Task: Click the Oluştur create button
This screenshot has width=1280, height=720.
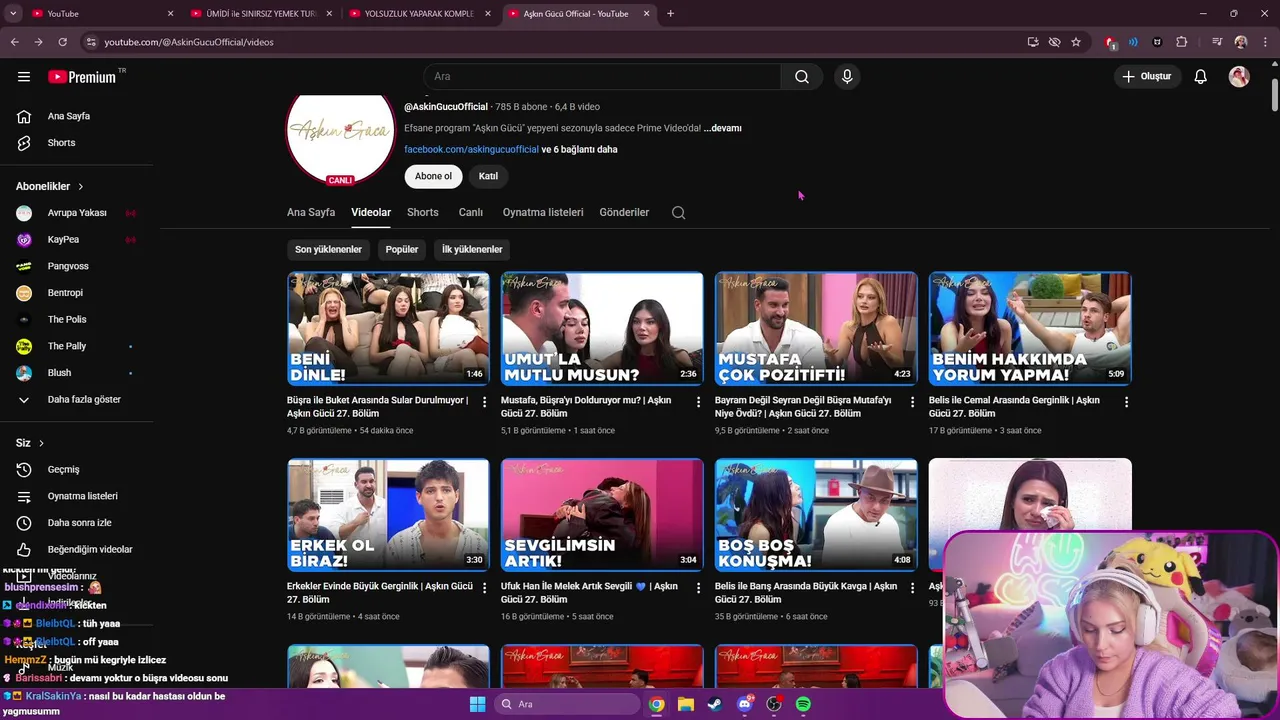Action: tap(1148, 76)
